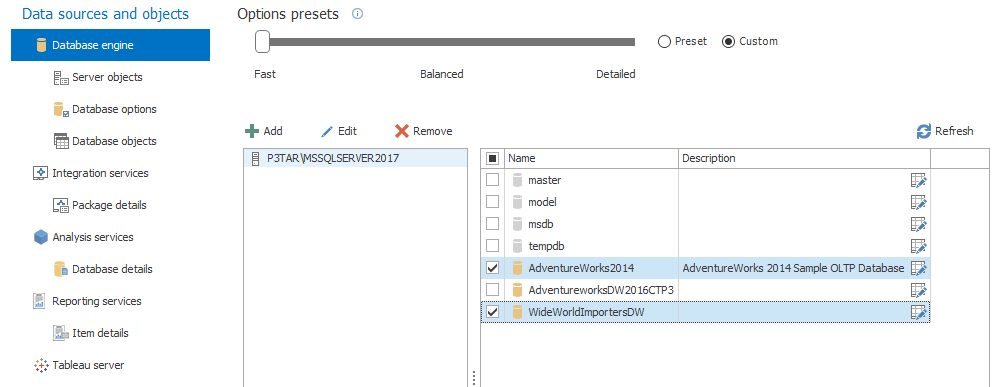
Task: Click the green plus Add icon
Action: click(252, 131)
